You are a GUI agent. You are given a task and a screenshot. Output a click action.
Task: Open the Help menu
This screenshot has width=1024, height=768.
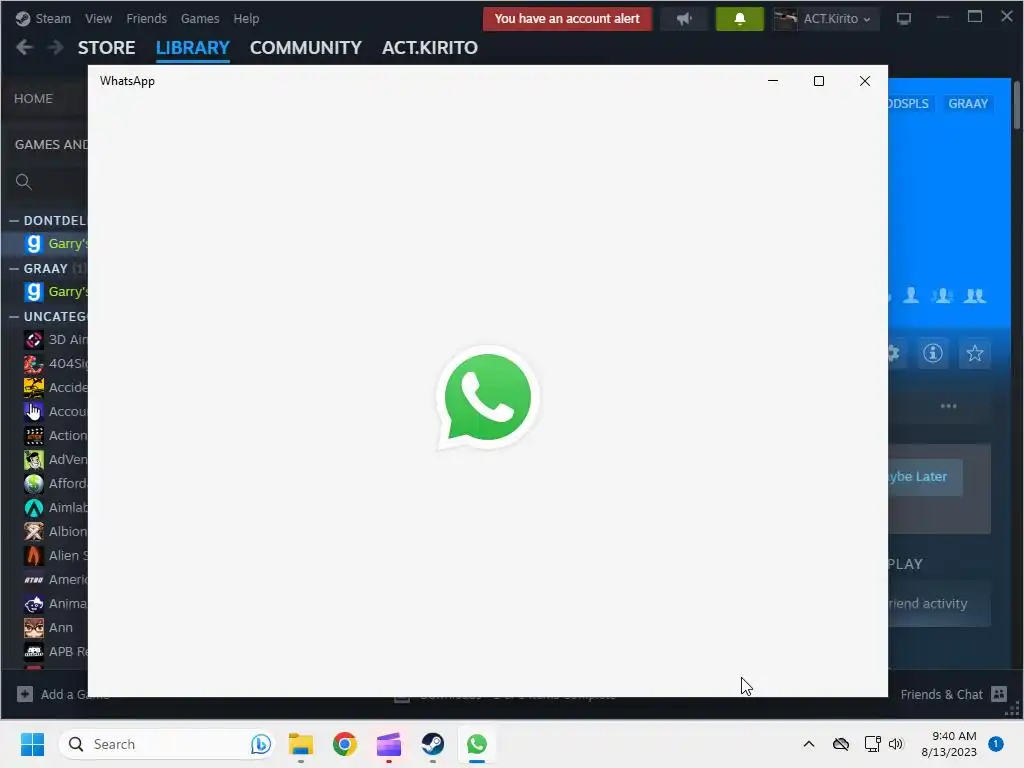tap(246, 19)
